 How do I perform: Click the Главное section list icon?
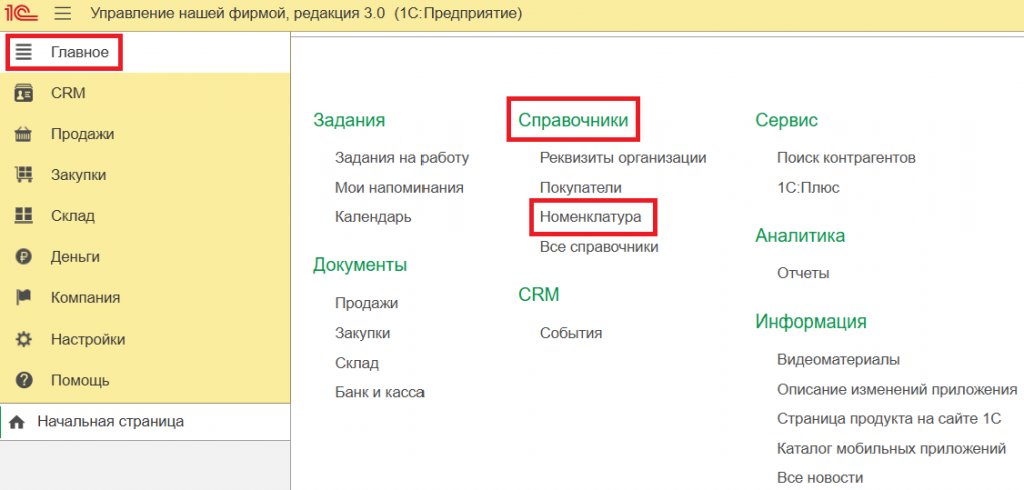click(24, 52)
